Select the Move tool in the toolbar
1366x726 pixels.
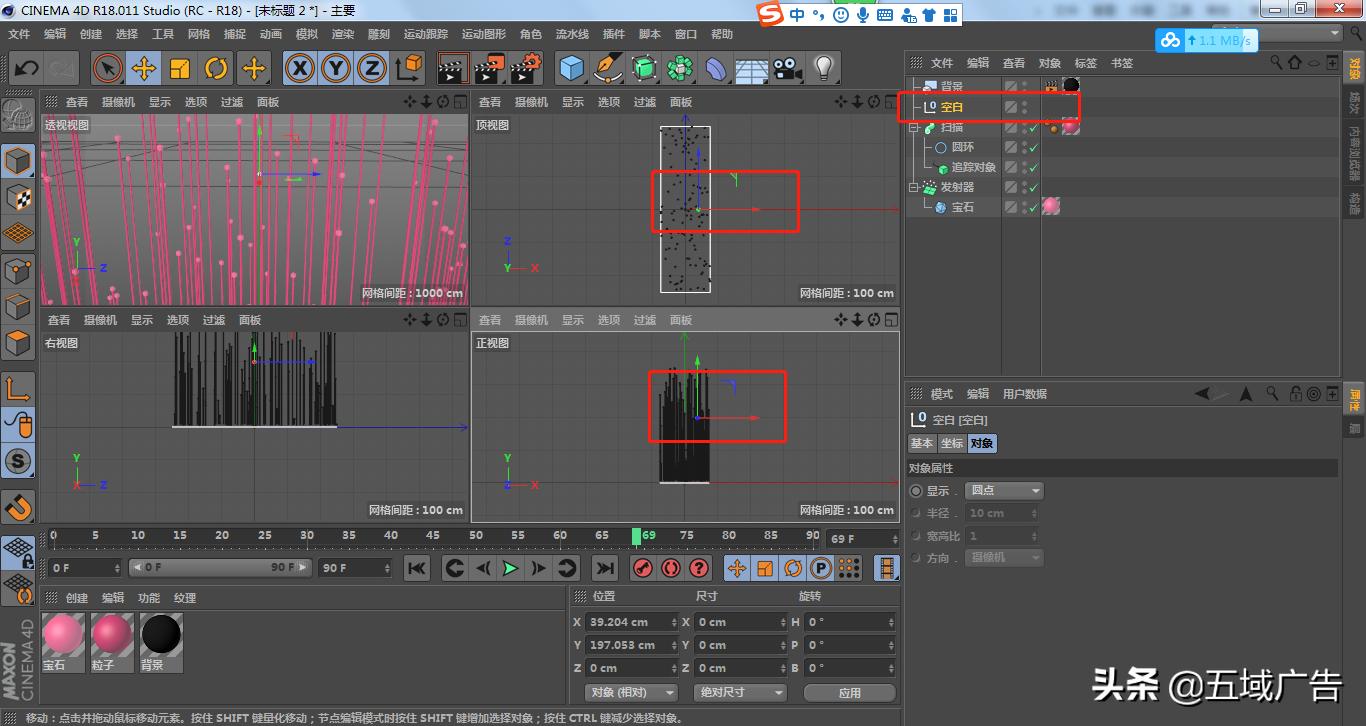pyautogui.click(x=144, y=68)
